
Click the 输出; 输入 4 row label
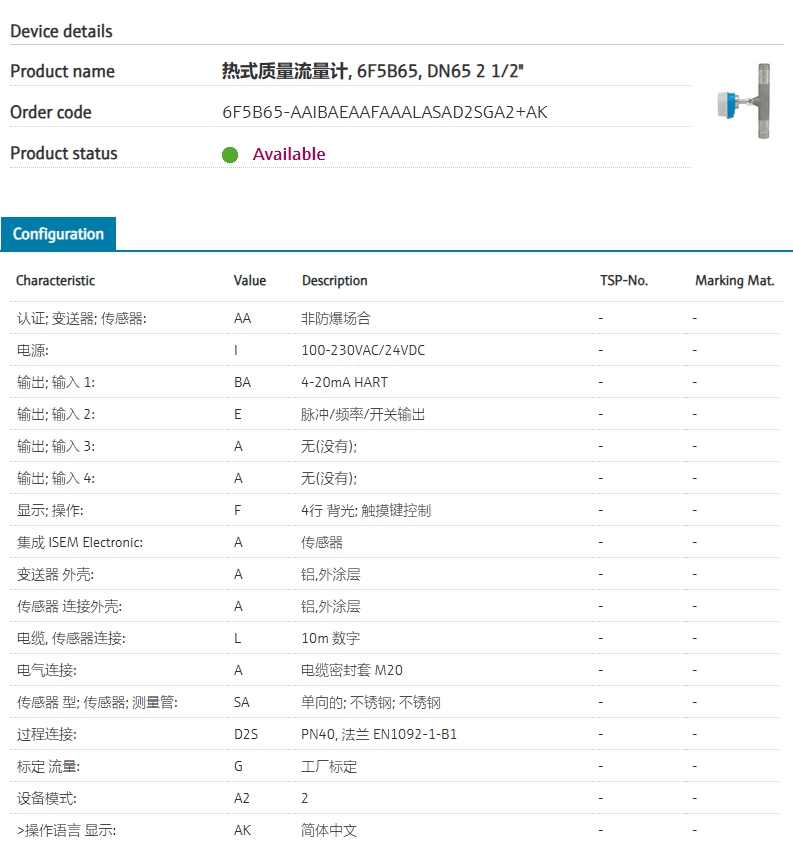(x=56, y=479)
